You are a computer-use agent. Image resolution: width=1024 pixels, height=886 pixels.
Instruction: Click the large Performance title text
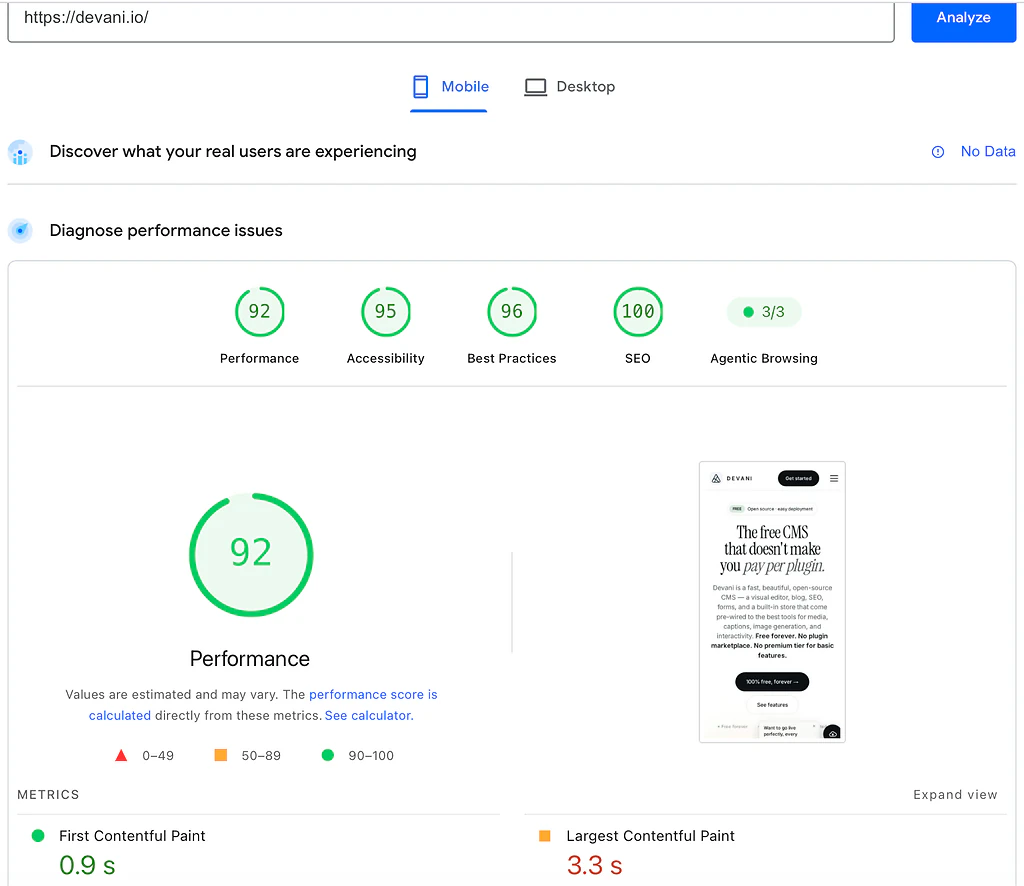(x=249, y=659)
